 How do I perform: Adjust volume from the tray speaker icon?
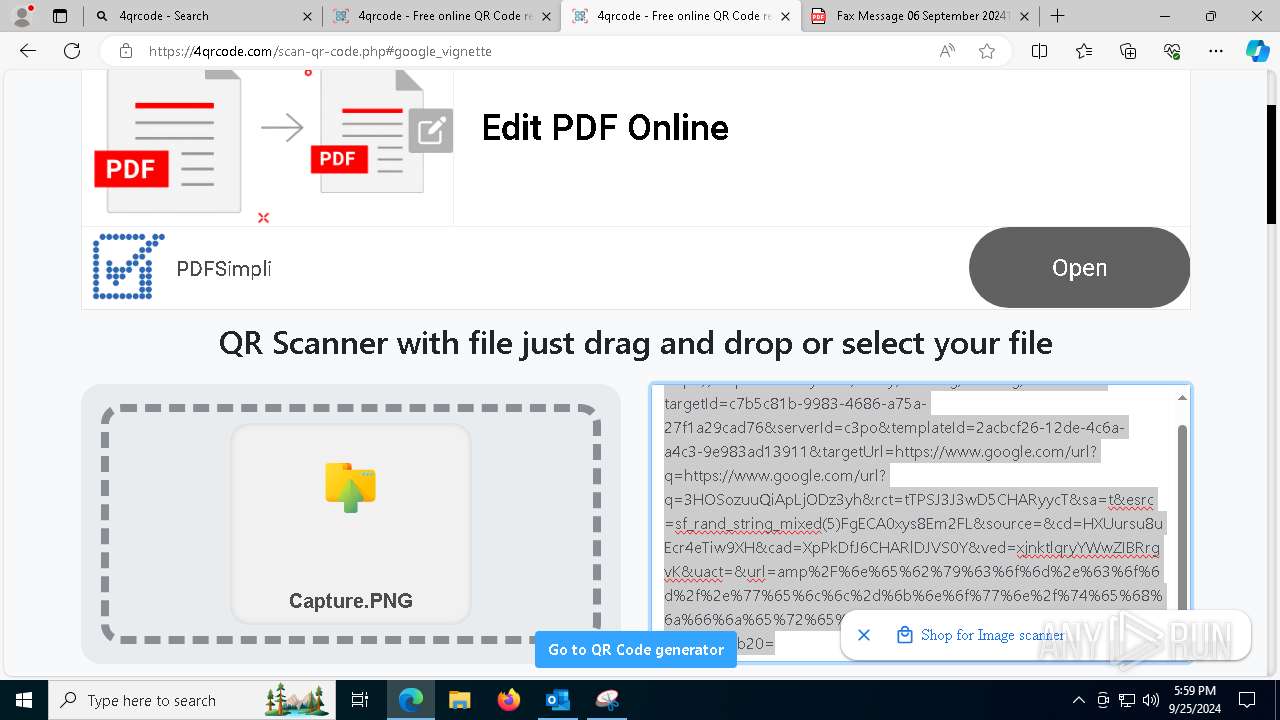click(x=1151, y=700)
